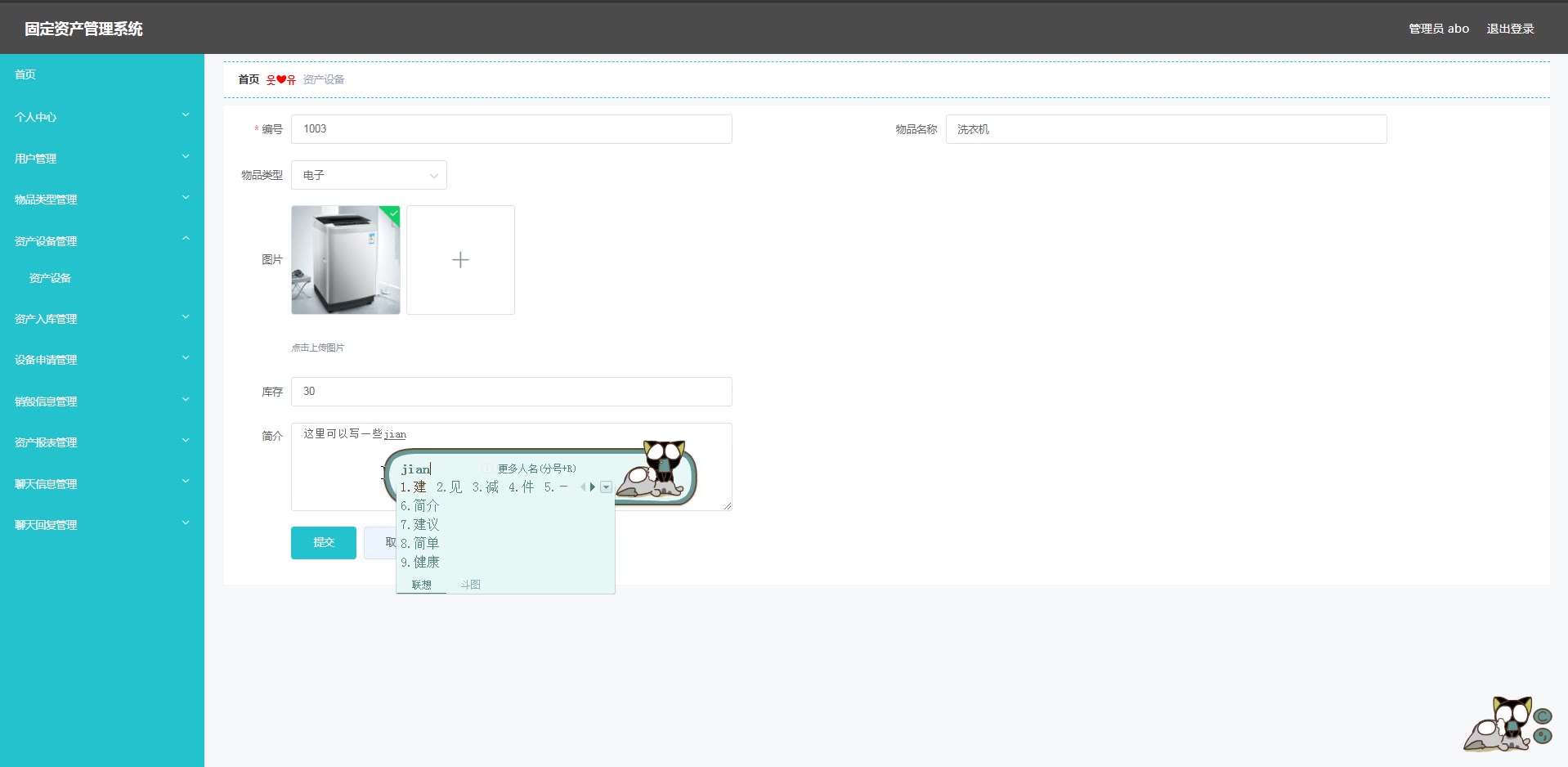Expand 个人中心 sidebar menu

[x=102, y=117]
